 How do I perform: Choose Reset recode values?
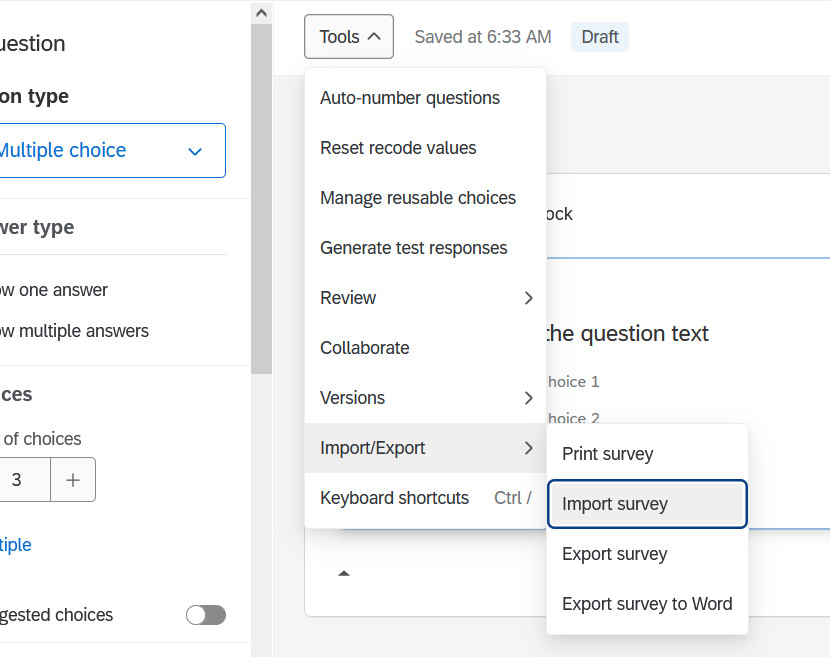coord(398,148)
